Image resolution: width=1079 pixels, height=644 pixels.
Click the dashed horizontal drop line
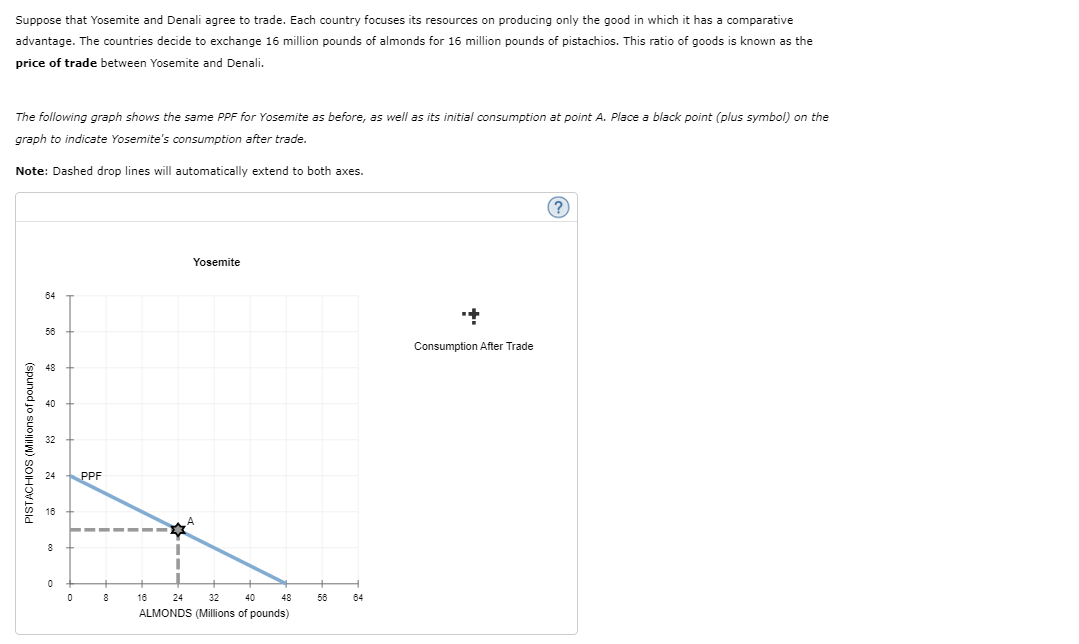(x=120, y=532)
